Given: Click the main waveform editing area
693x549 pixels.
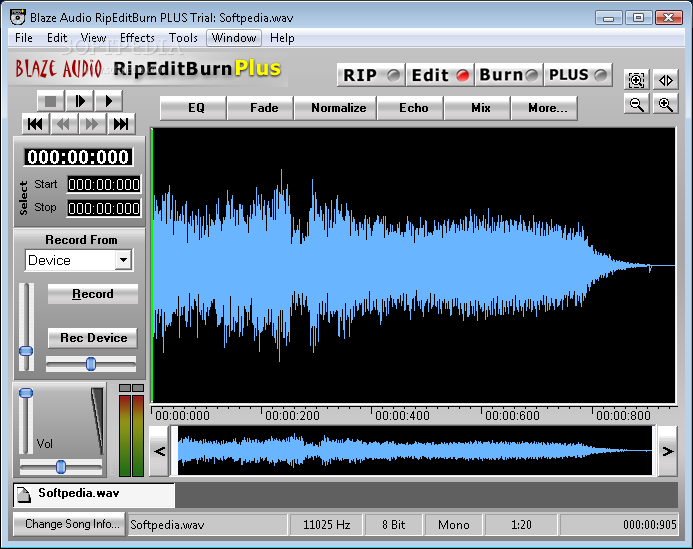Looking at the screenshot, I should [x=414, y=265].
